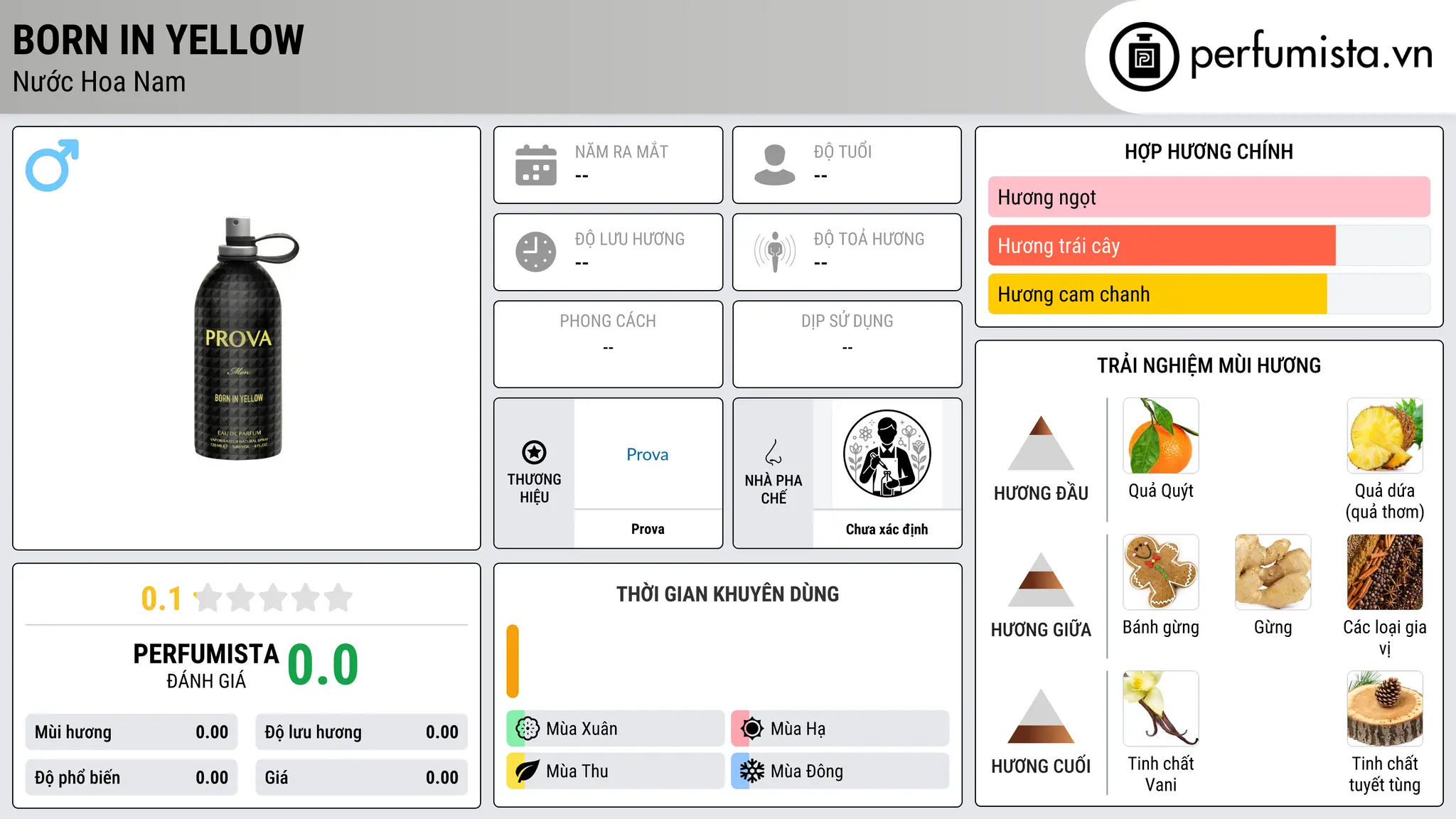Click the Mùi hương score row
The width and height of the screenshot is (1456, 819).
click(x=132, y=732)
